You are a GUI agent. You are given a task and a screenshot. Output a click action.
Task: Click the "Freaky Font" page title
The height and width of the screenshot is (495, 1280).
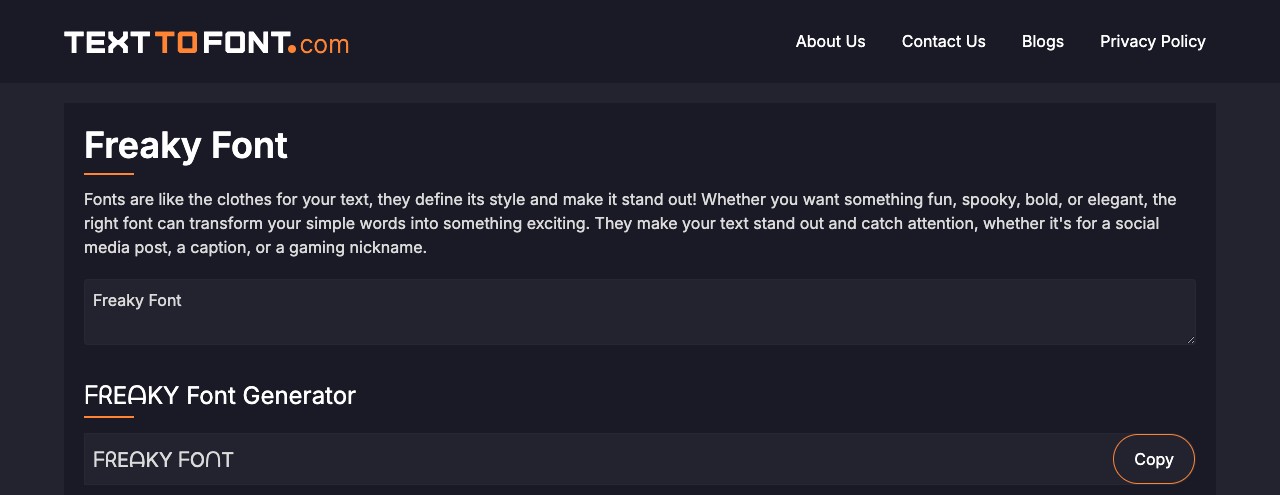(186, 145)
